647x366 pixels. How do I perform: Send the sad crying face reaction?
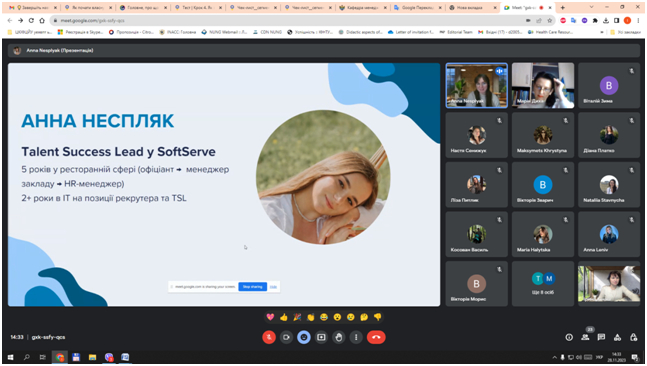[x=351, y=317]
